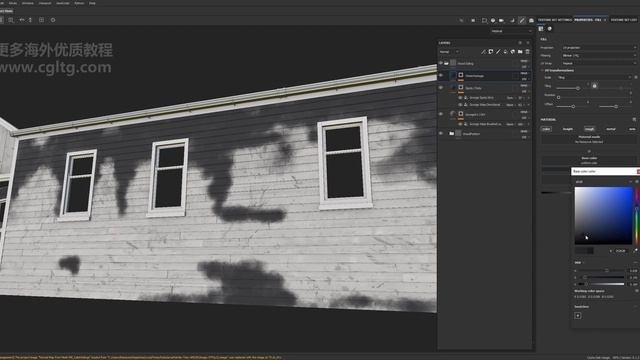Toggle visibility of the selected highlighted layer
The image size is (640, 360).
[x=441, y=76]
